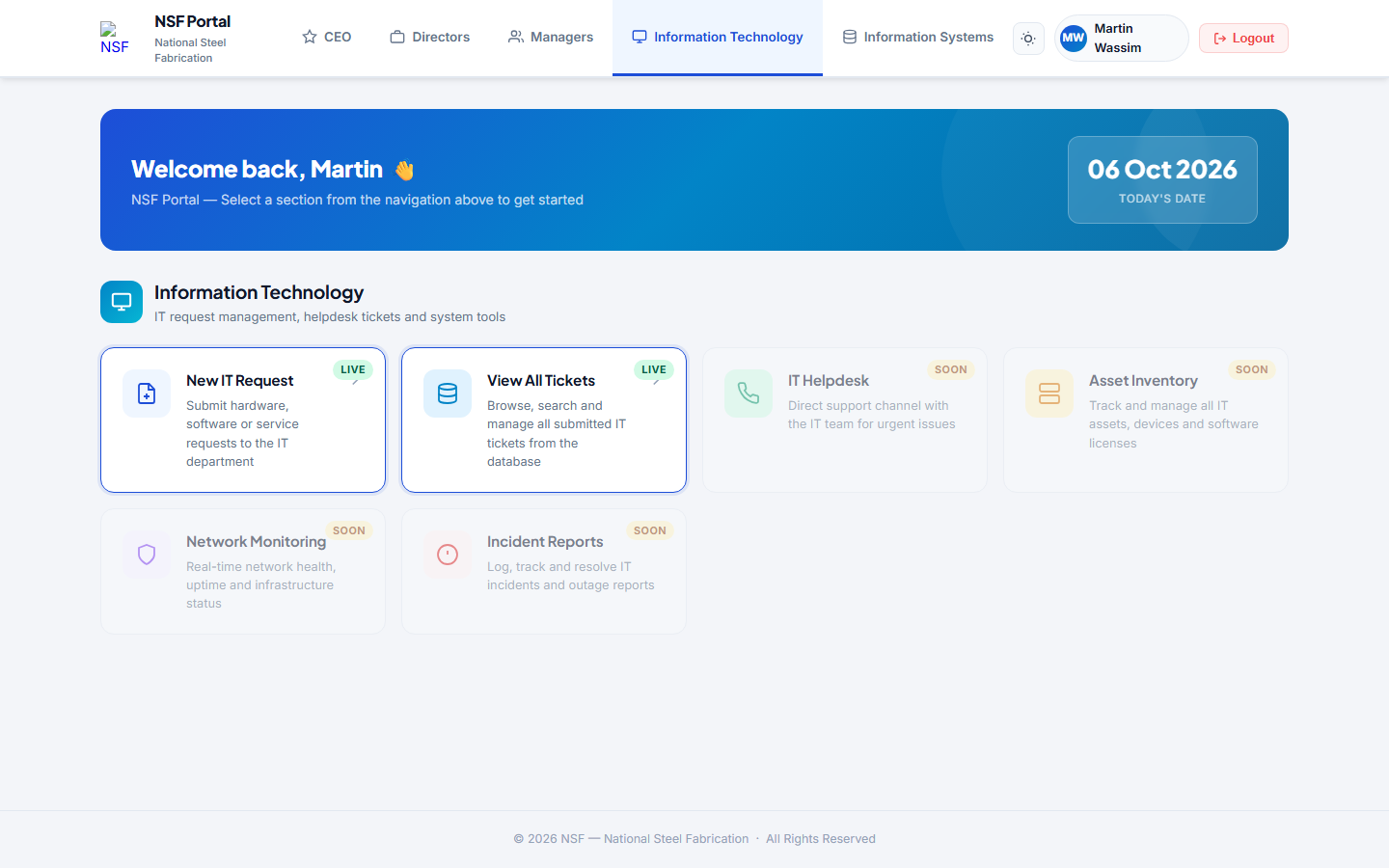
Task: Click the Martin Wassim user name
Action: (1118, 39)
